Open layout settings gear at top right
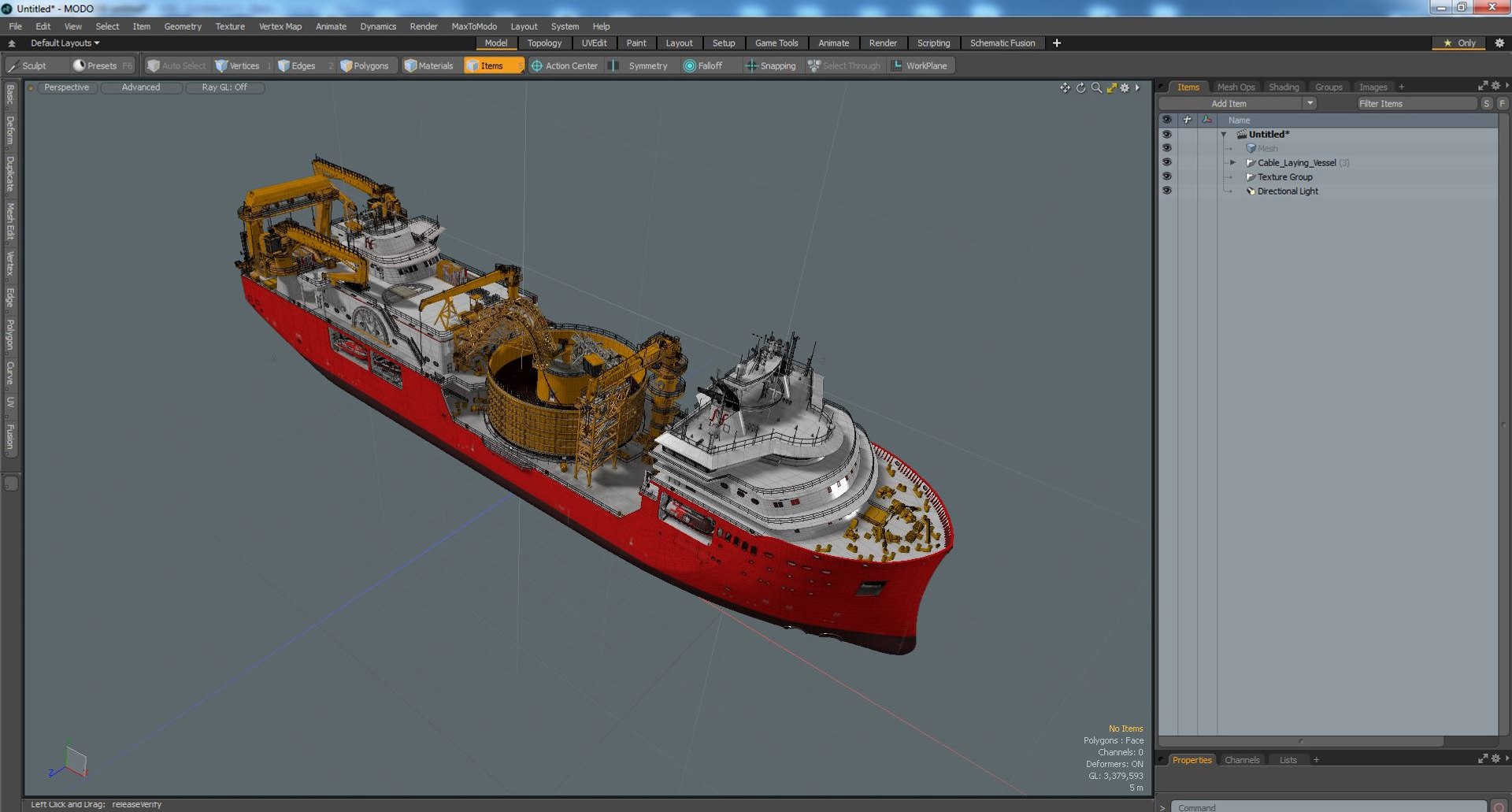 click(x=1499, y=43)
